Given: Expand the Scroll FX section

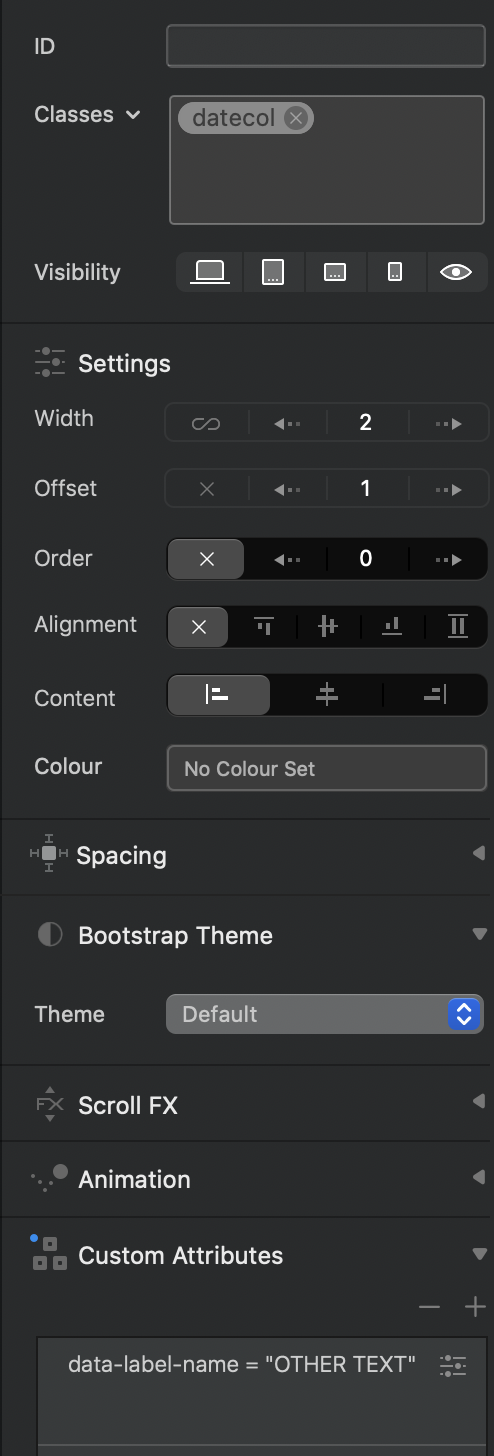Looking at the screenshot, I should click(479, 1102).
